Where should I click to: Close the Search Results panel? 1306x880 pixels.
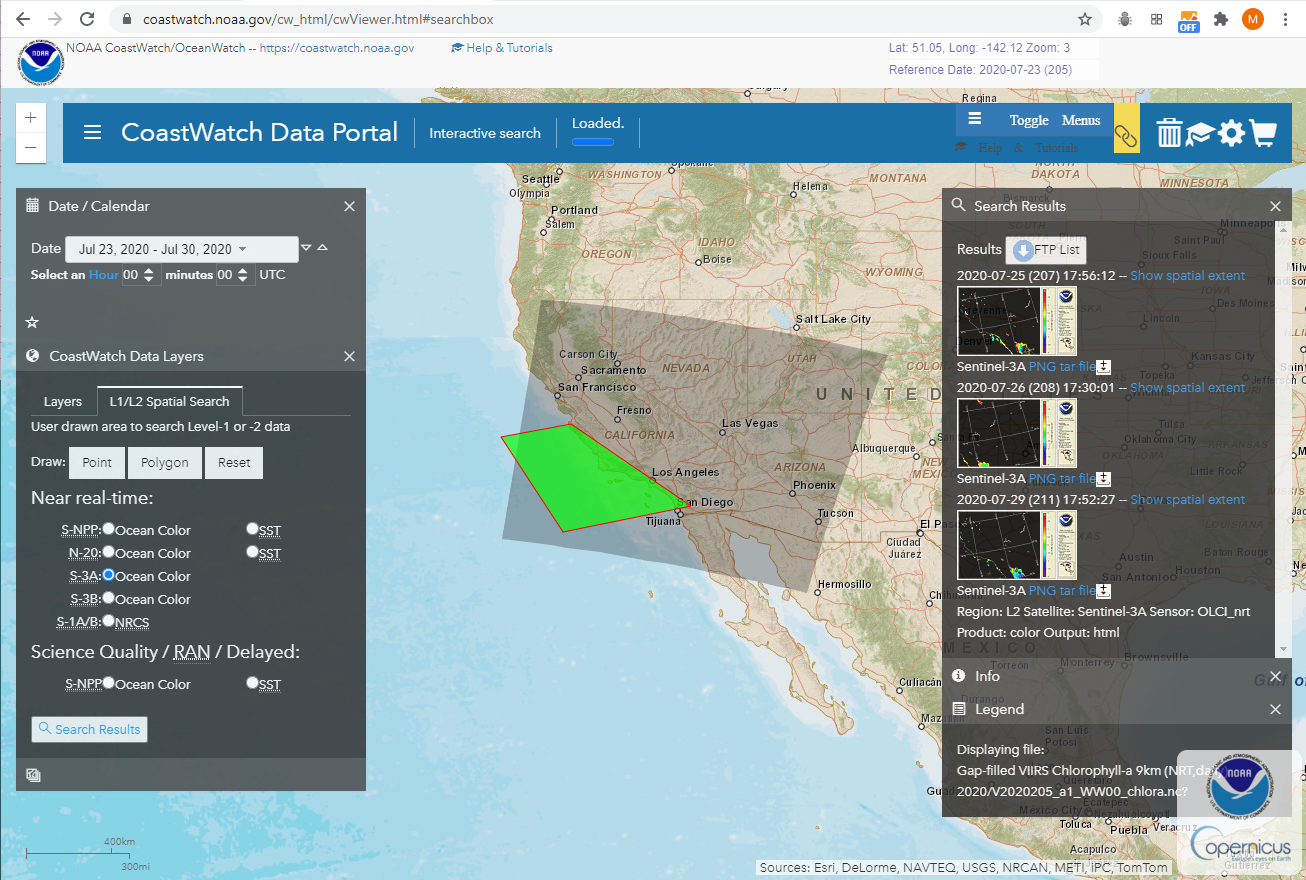pyautogui.click(x=1275, y=206)
